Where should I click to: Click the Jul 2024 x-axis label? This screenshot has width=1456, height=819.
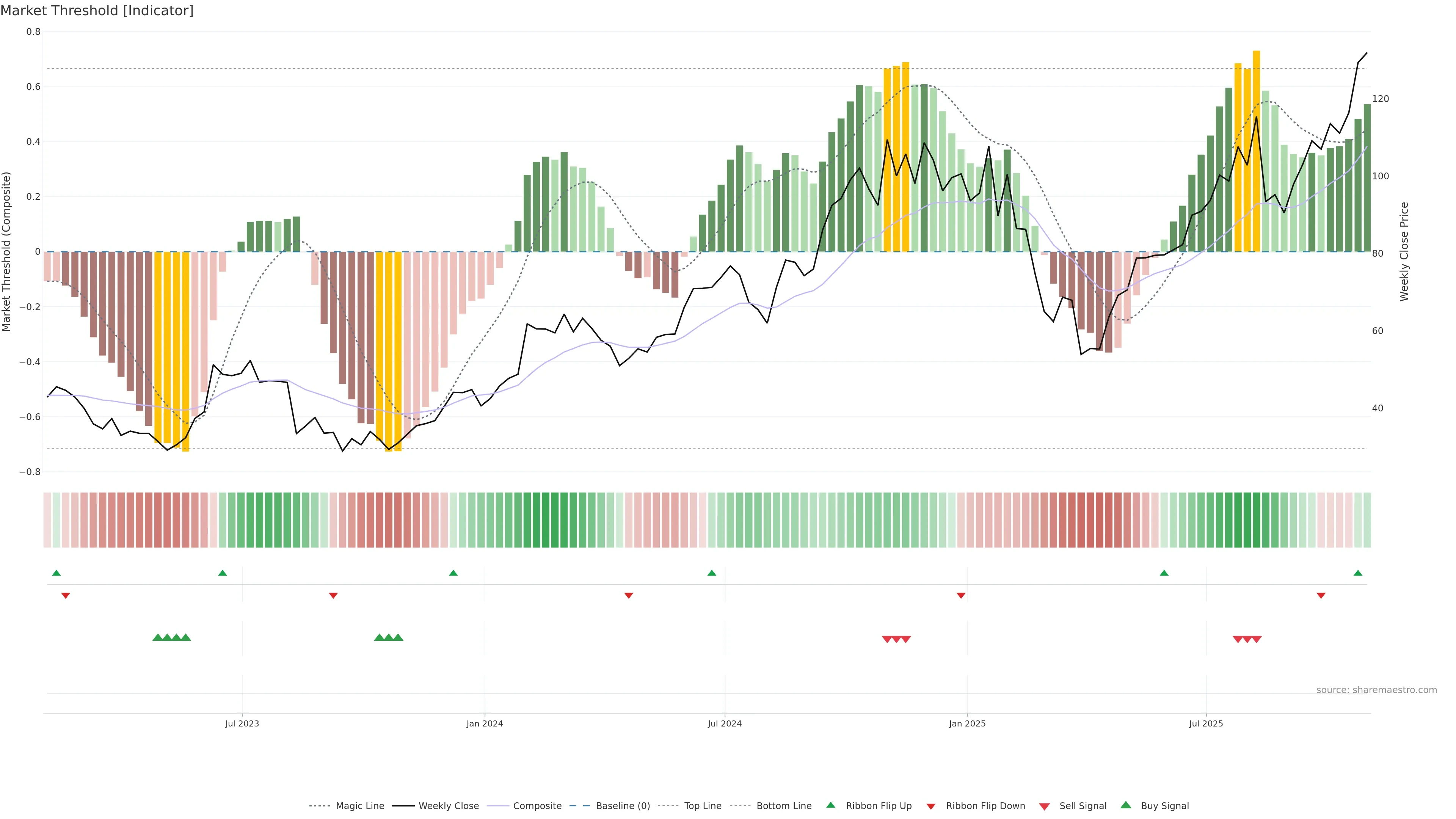pos(725,723)
